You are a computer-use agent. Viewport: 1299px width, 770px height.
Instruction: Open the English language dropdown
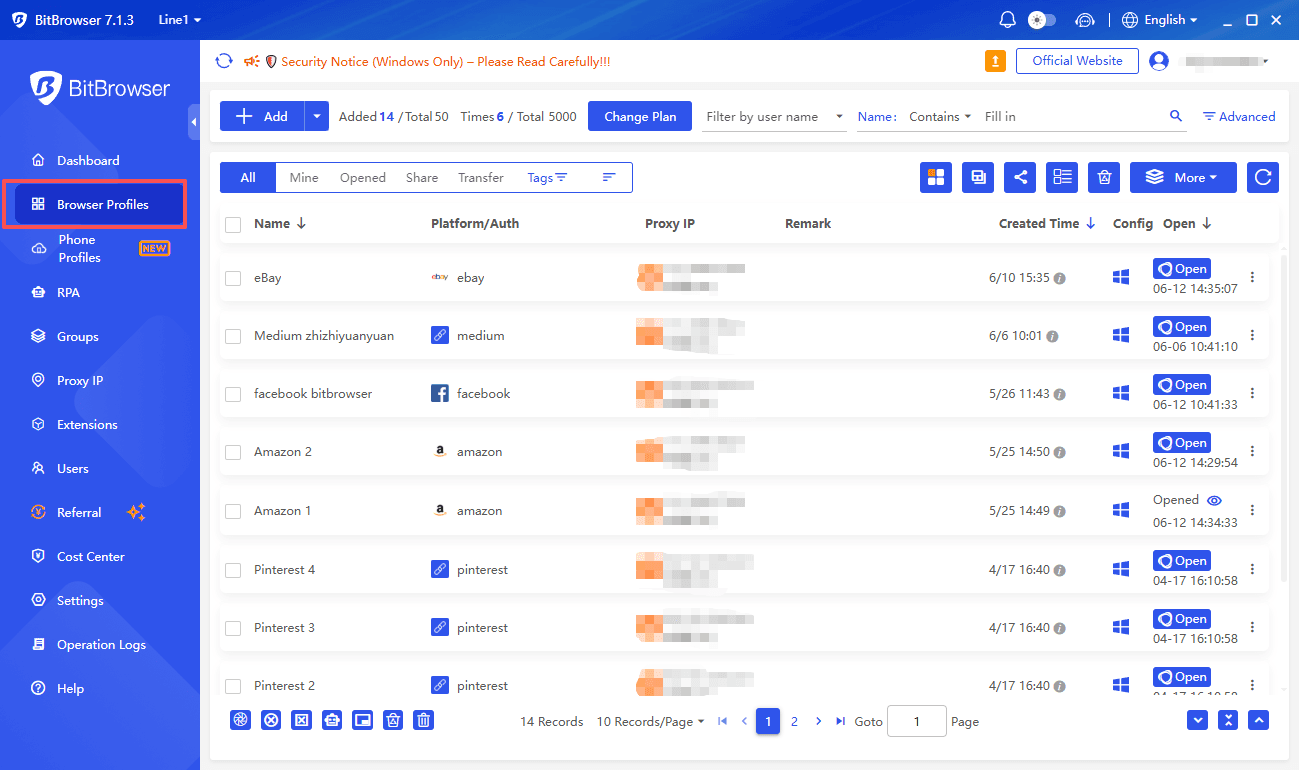click(x=1160, y=20)
